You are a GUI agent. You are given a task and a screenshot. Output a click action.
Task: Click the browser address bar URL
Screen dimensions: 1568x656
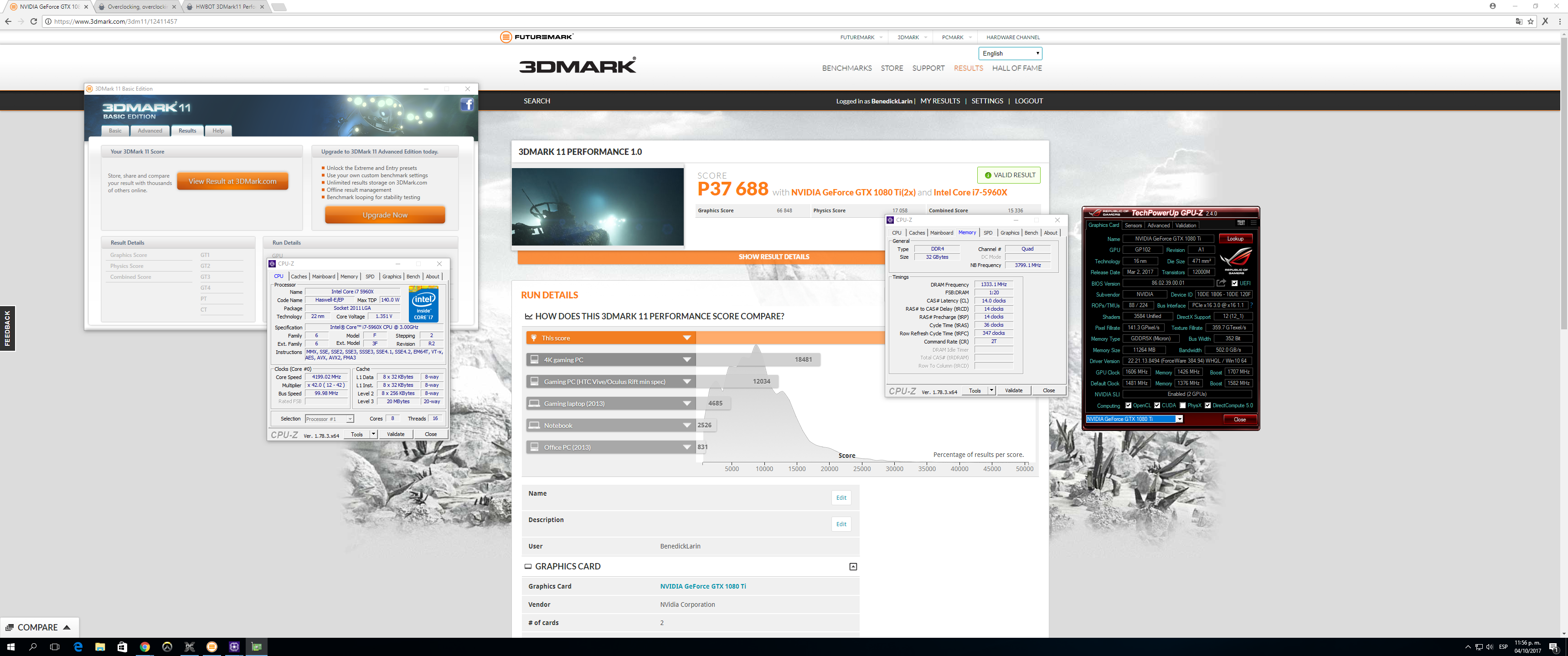click(x=116, y=21)
